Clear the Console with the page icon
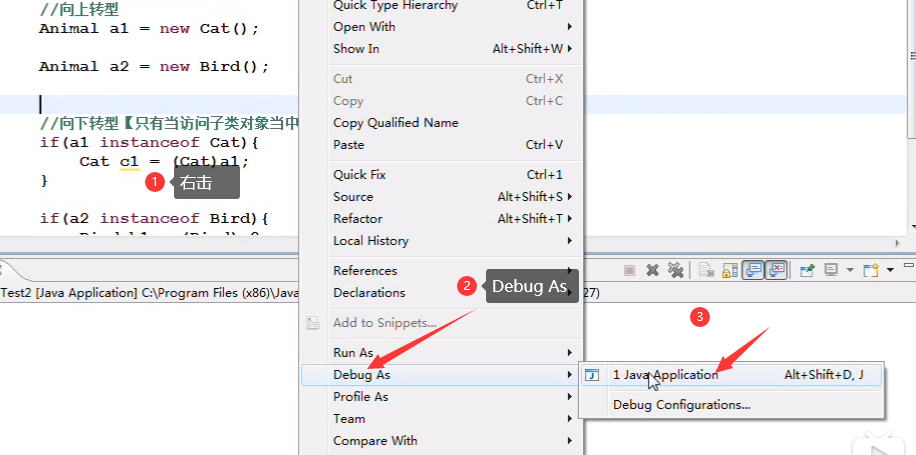This screenshot has width=916, height=455. (707, 270)
